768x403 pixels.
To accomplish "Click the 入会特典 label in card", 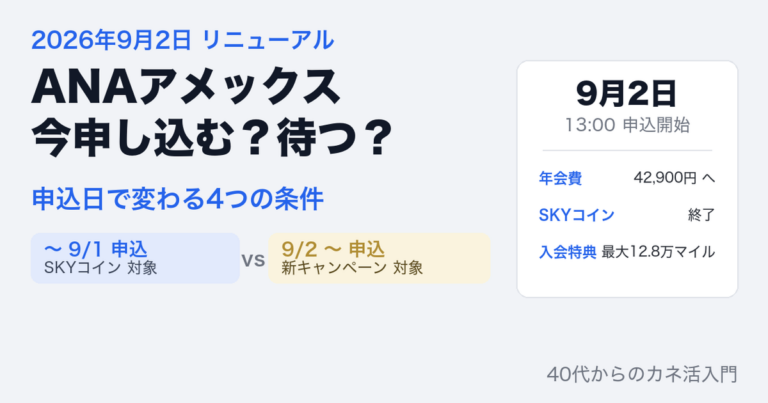I will click(x=567, y=252).
